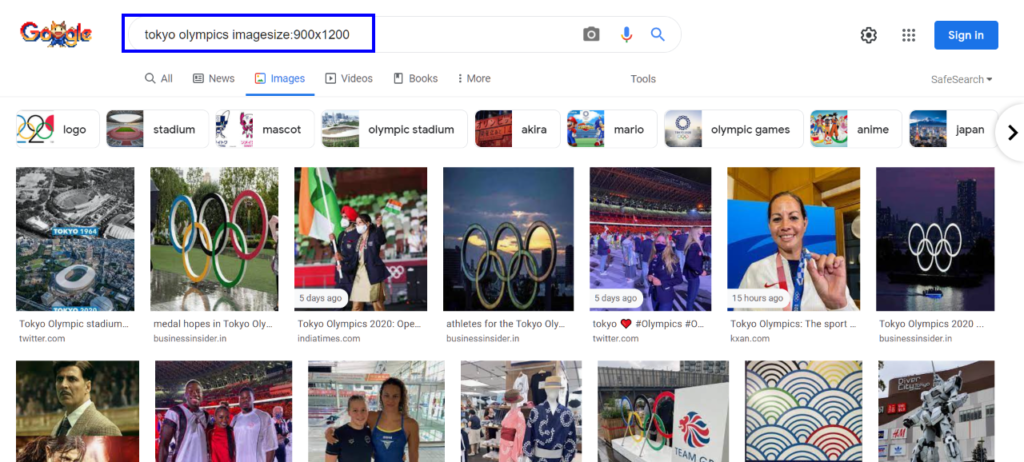This screenshot has width=1024, height=462.
Task: Select the anime filter chip
Action: pyautogui.click(x=856, y=129)
